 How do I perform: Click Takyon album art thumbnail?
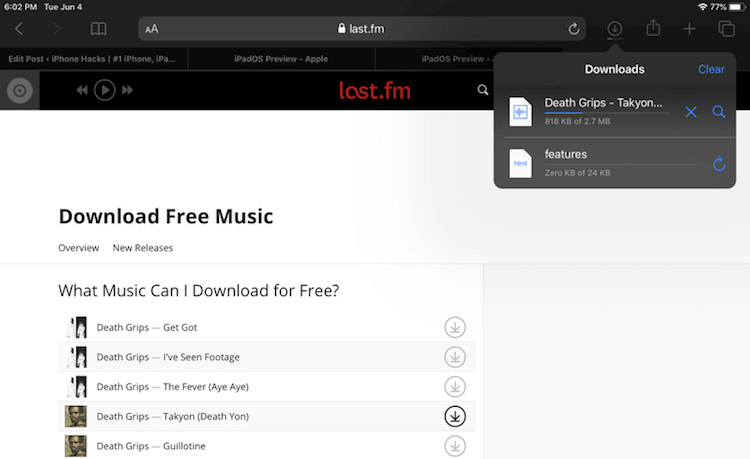click(76, 416)
